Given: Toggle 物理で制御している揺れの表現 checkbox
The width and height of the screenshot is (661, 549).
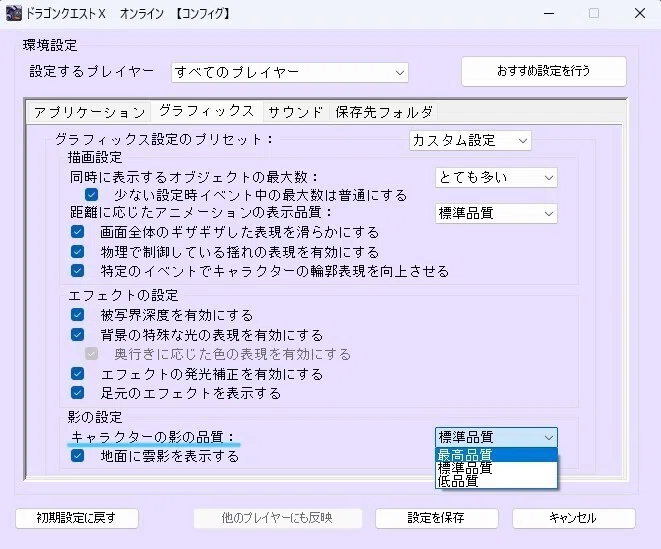Looking at the screenshot, I should pyautogui.click(x=78, y=252).
